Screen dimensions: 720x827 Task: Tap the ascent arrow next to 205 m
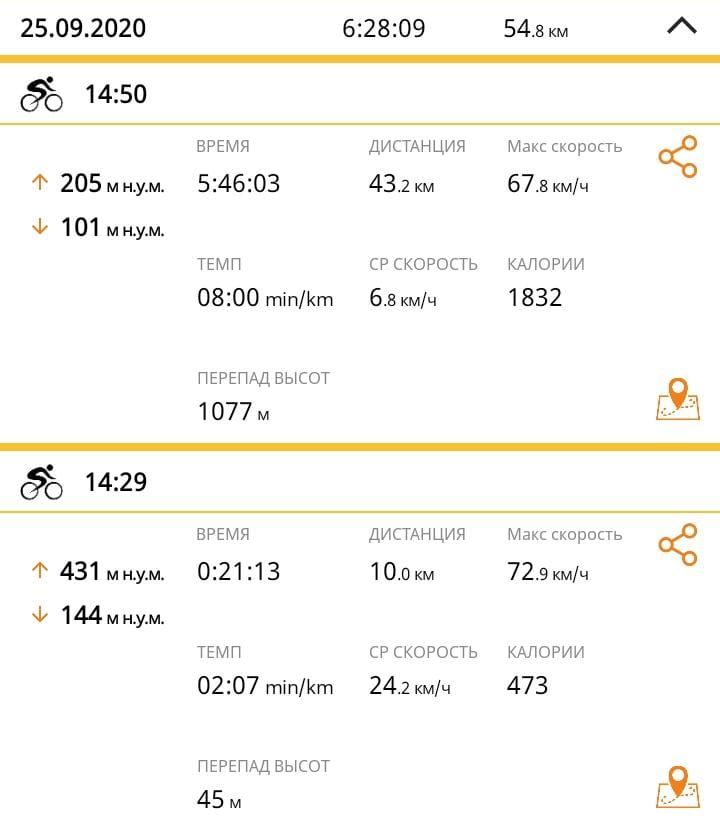[40, 183]
